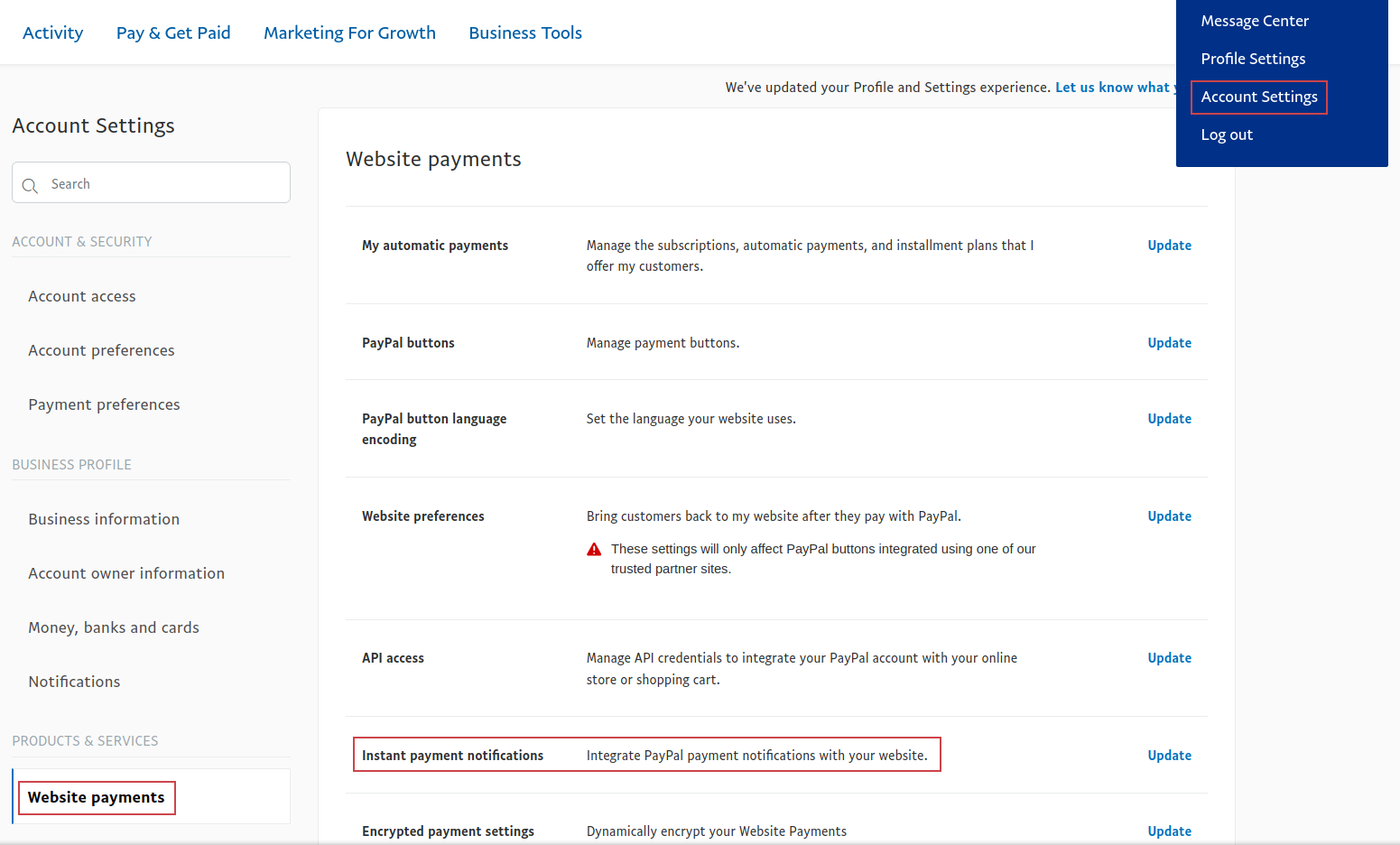The width and height of the screenshot is (1400, 845).
Task: Open Pay & Get Paid menu
Action: [173, 32]
